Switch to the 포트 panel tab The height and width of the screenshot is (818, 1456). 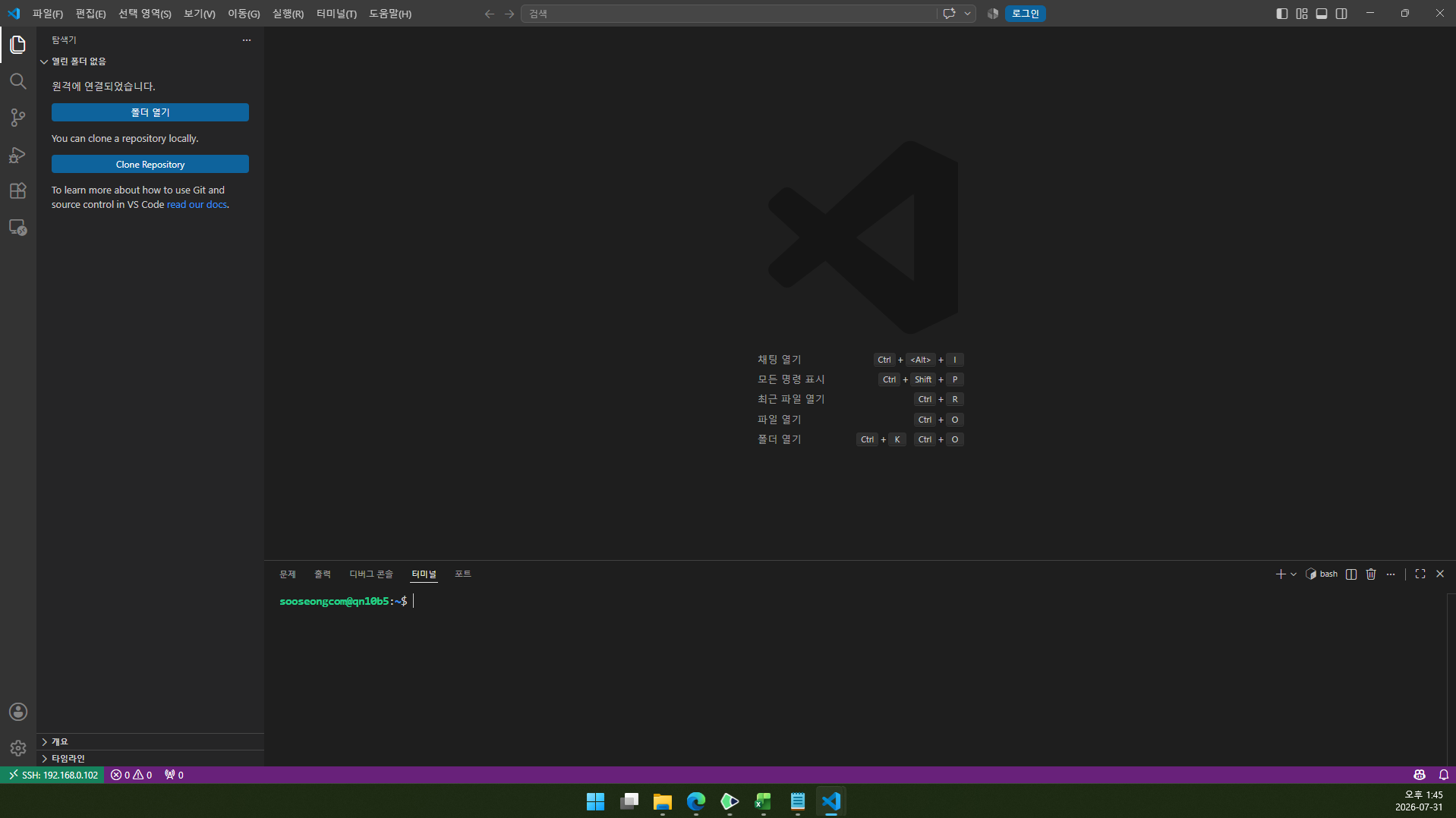(463, 574)
